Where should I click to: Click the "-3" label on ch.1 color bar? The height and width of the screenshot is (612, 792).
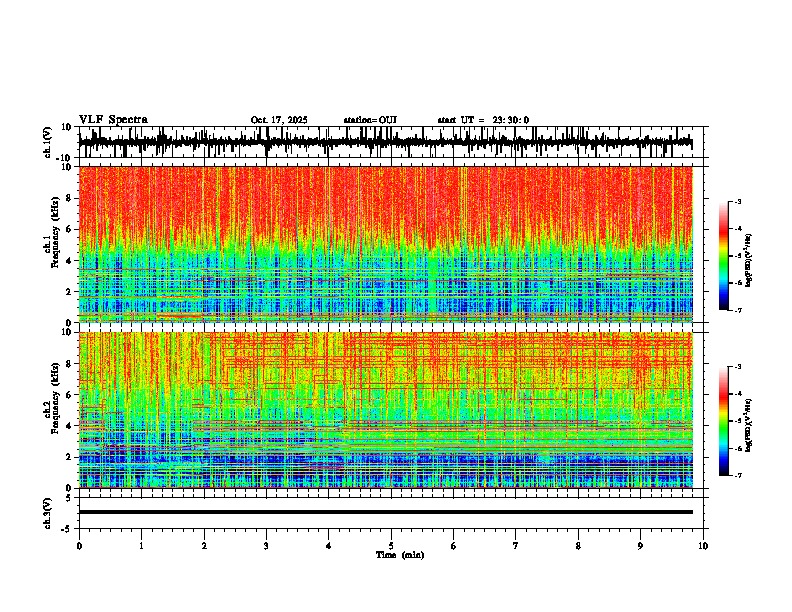(737, 201)
